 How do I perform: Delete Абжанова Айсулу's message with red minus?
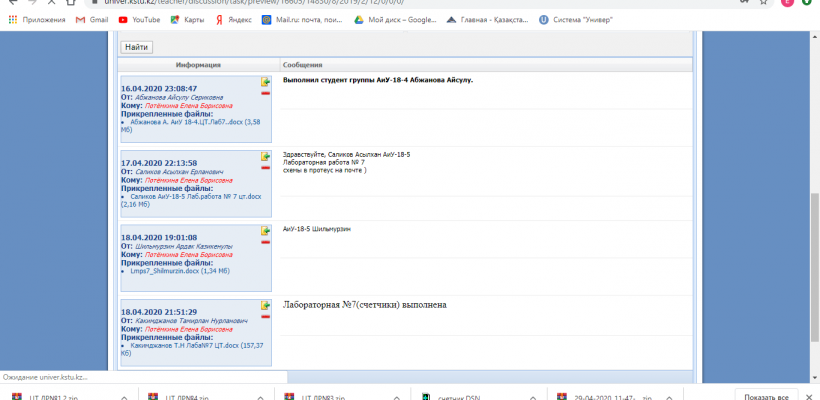coord(266,93)
